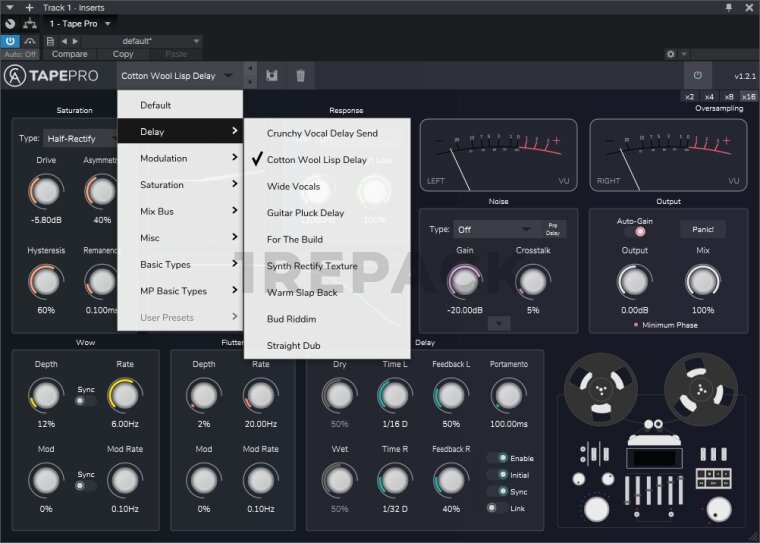
Task: Click the delete preset trash icon
Action: pyautogui.click(x=300, y=75)
